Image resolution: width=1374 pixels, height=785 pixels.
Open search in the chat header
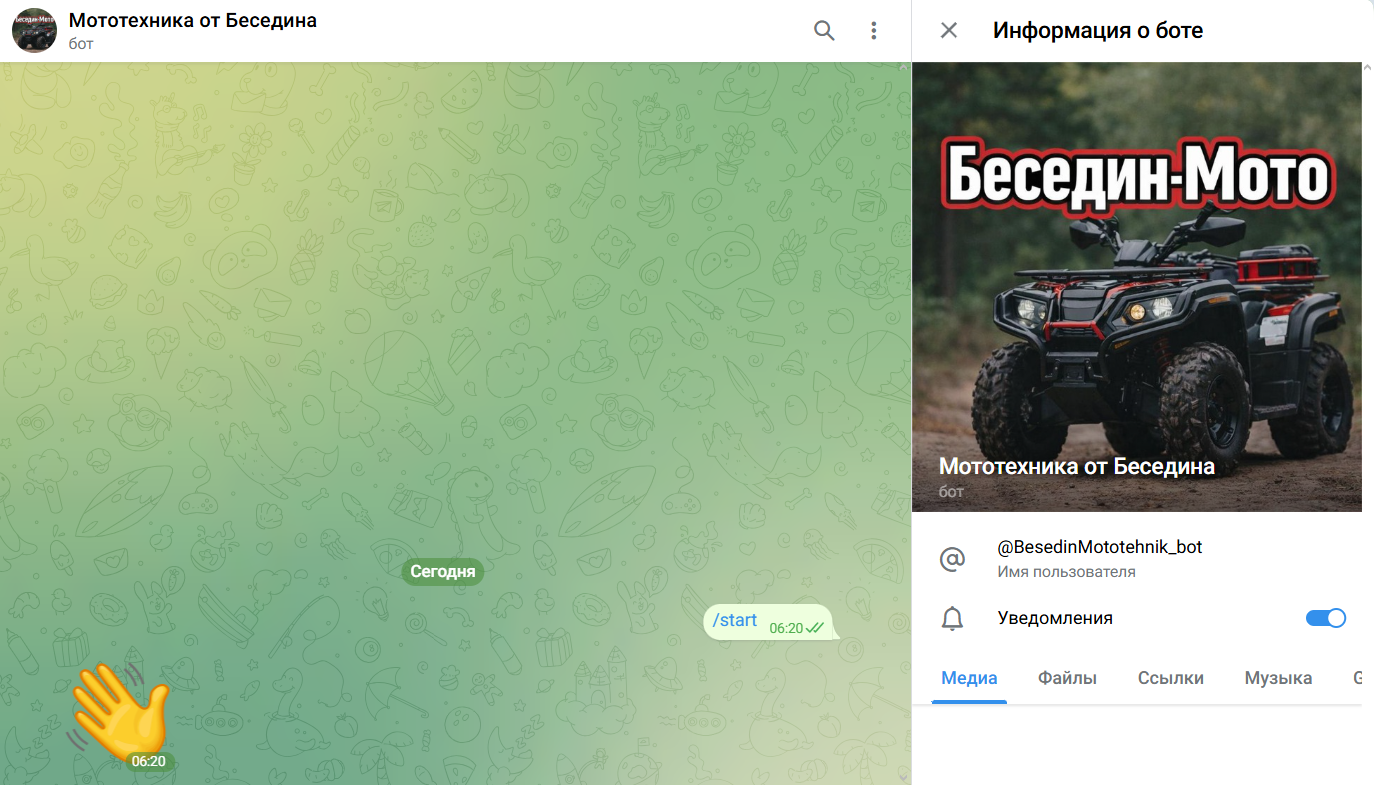tap(824, 31)
